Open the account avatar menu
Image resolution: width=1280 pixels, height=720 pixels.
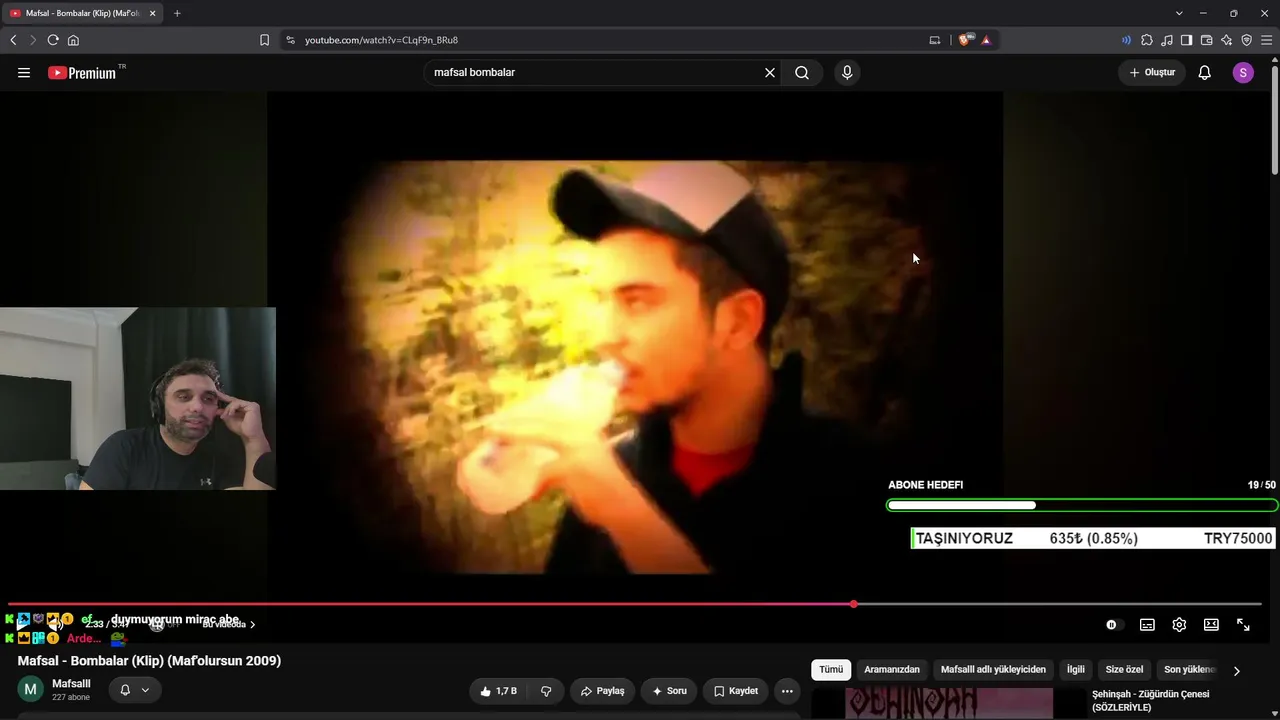[x=1243, y=73]
